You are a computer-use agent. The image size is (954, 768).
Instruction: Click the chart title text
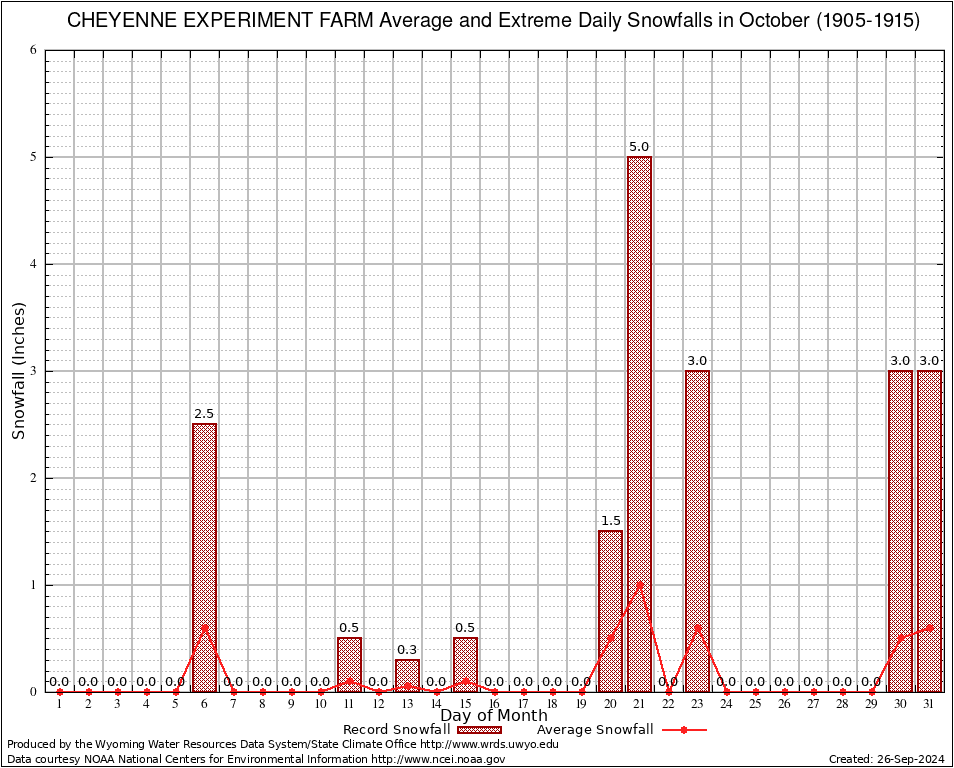493,21
